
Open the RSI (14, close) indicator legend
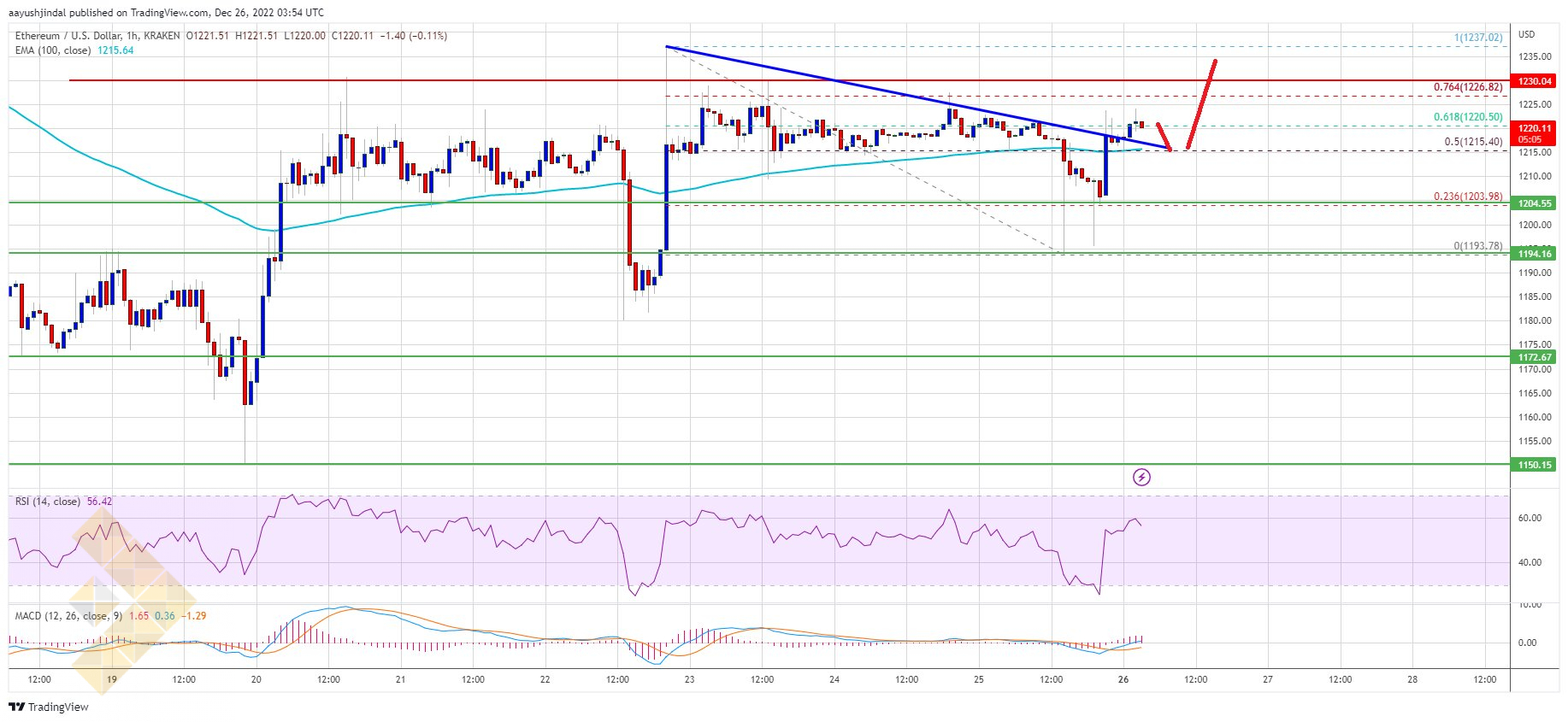(63, 502)
